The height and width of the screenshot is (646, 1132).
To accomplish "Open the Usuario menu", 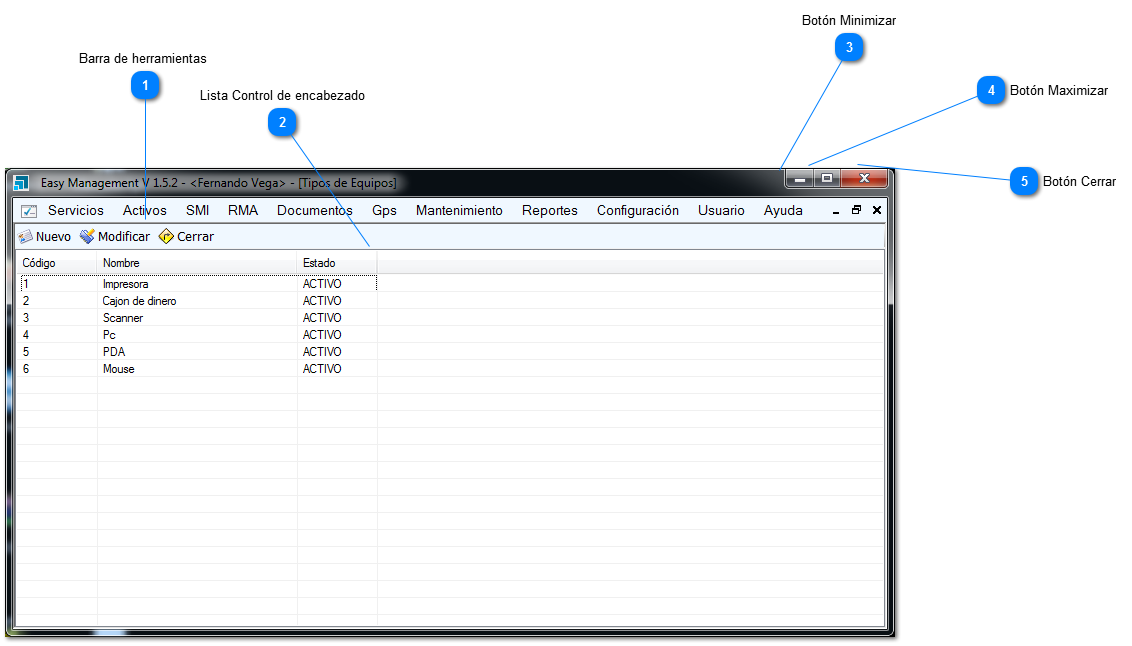I will 720,211.
